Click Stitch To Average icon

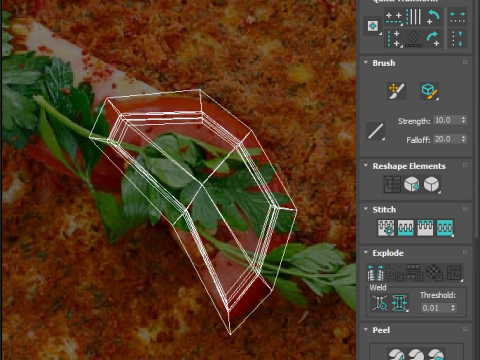pos(406,228)
